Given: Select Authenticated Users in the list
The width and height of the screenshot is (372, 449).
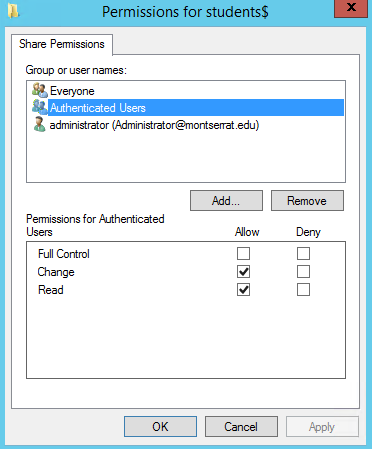Looking at the screenshot, I should coord(196,107).
